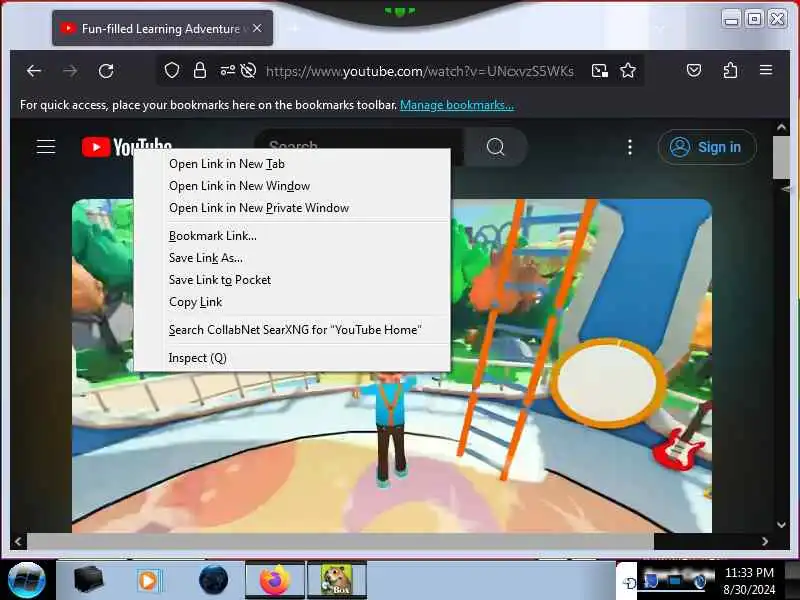This screenshot has height=600, width=800.
Task: Click the Manage bookmarks link
Action: 457,105
